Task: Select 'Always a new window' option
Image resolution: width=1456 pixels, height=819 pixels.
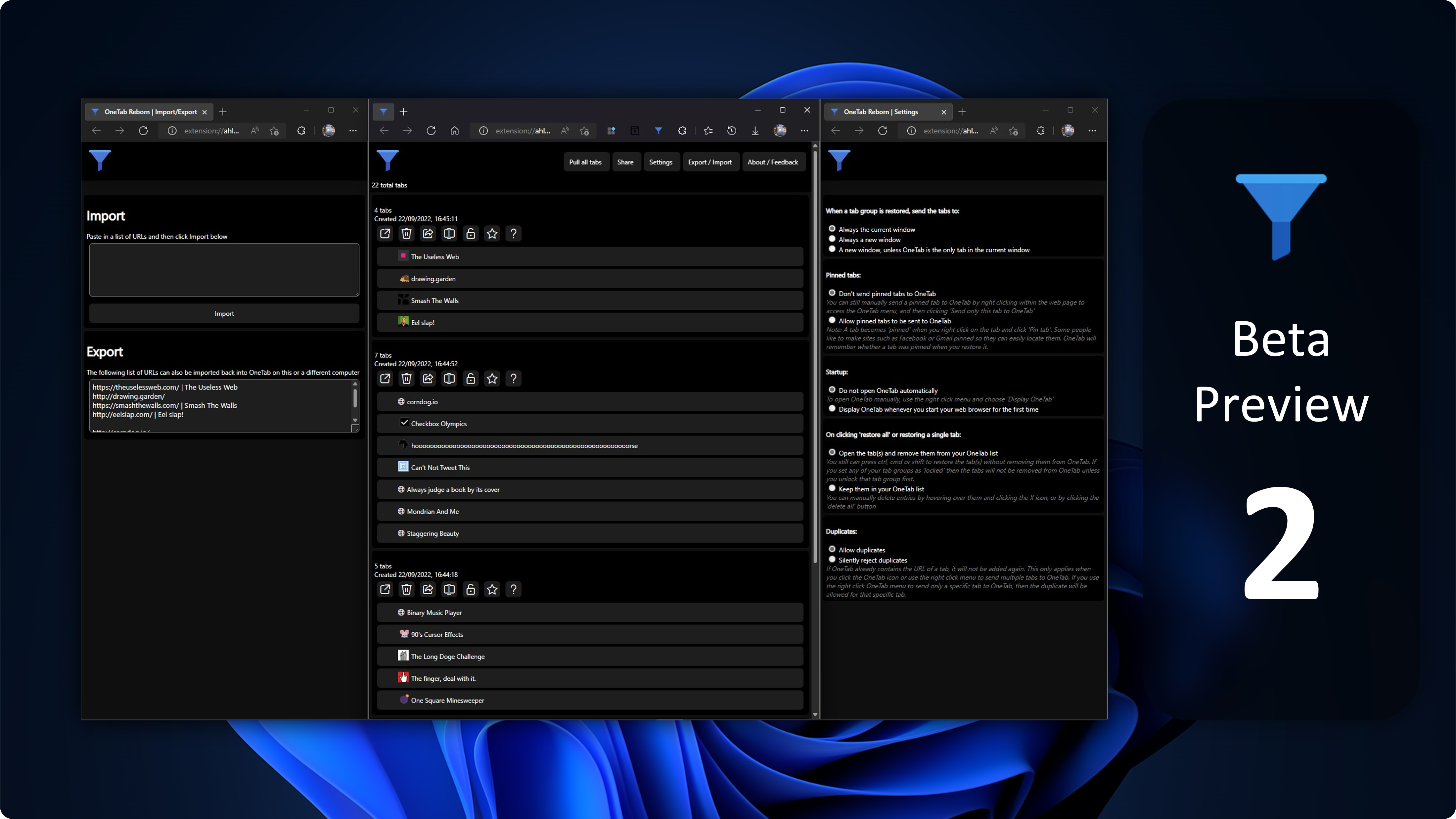Action: (x=832, y=239)
